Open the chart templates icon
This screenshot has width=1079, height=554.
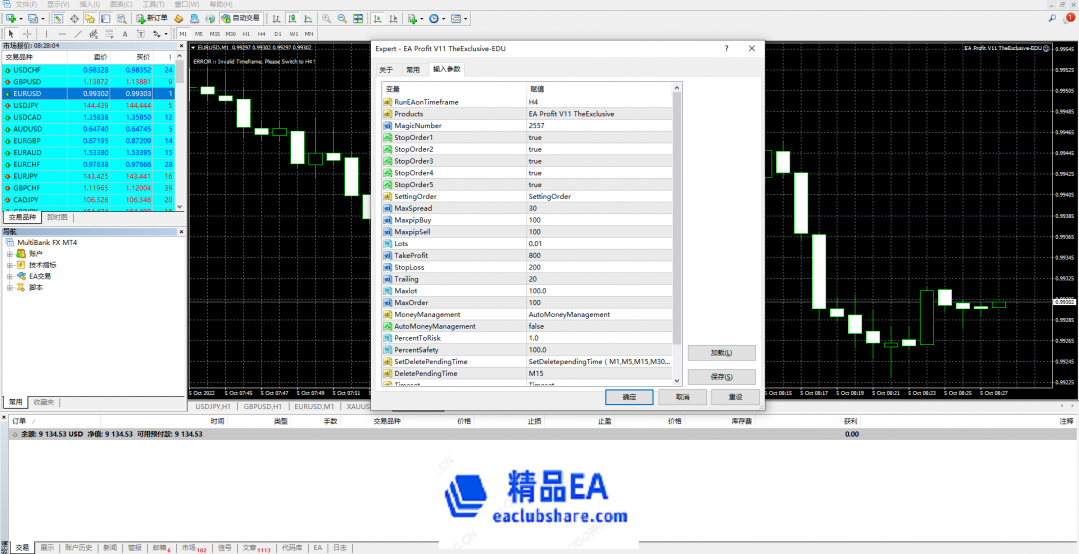point(456,19)
